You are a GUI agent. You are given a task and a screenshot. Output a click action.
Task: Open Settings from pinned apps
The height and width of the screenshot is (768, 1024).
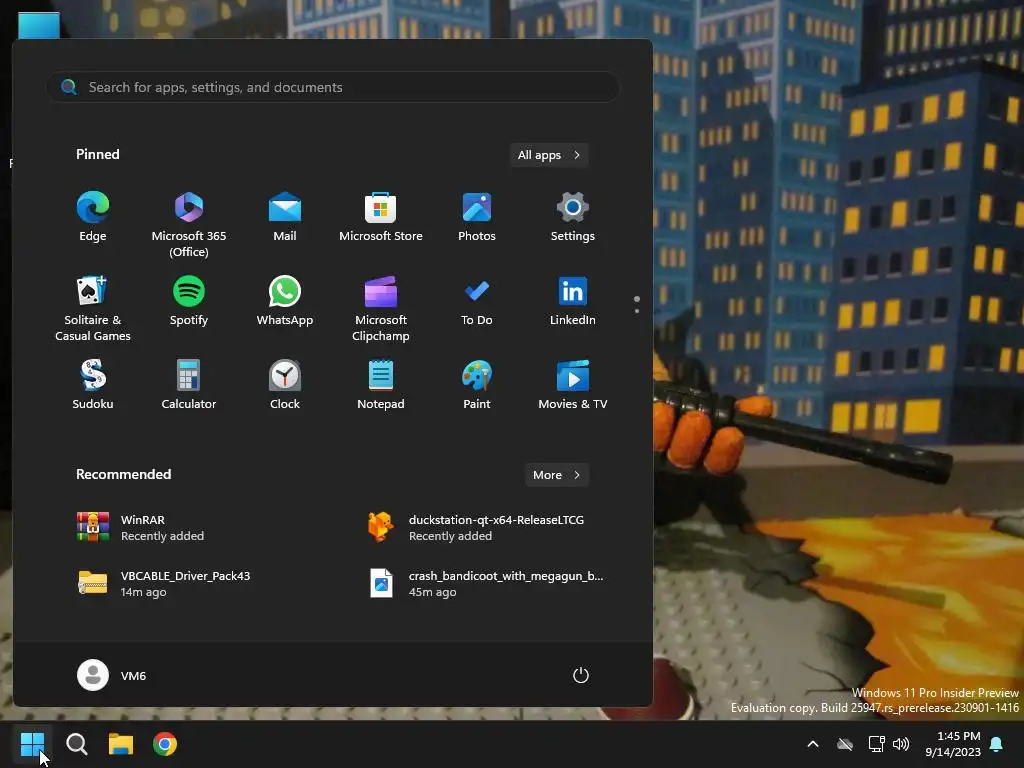573,217
